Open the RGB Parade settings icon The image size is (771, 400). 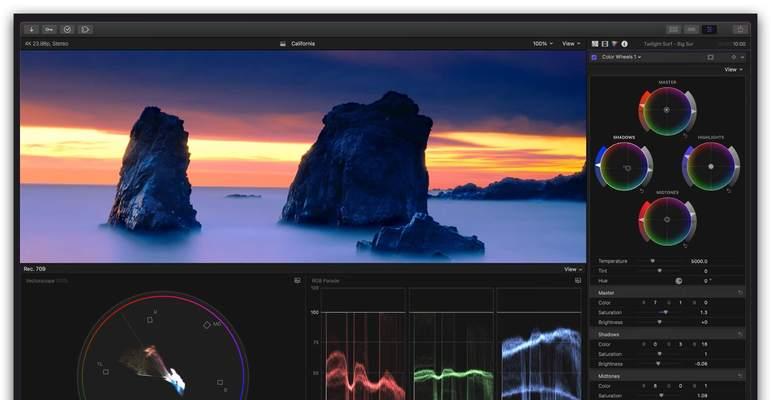[x=578, y=280]
